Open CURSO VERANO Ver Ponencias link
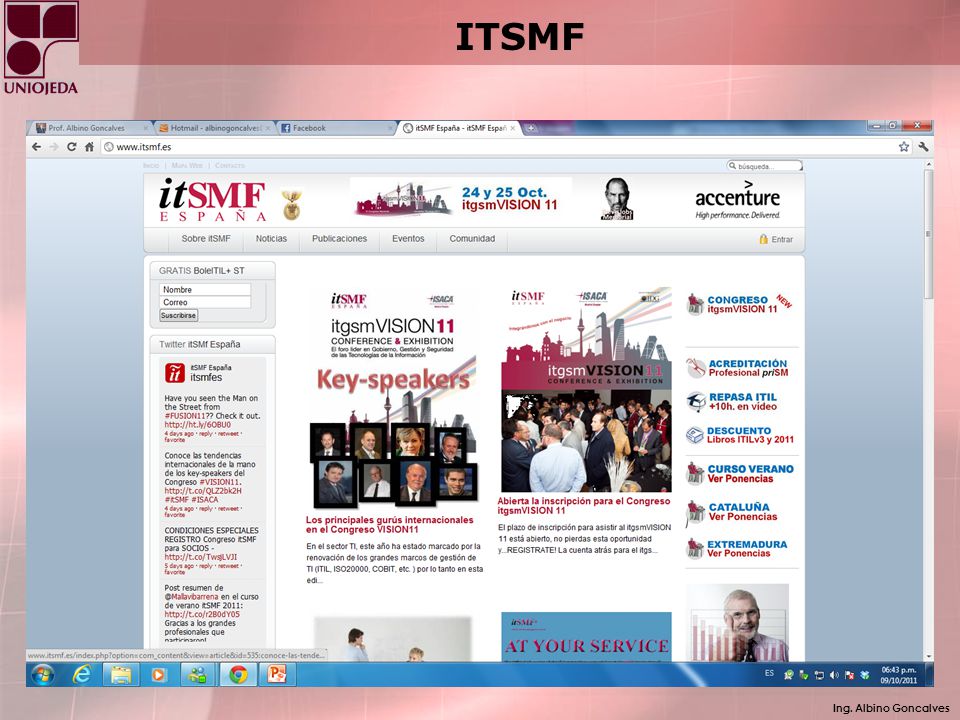The width and height of the screenshot is (960, 720). [x=751, y=474]
